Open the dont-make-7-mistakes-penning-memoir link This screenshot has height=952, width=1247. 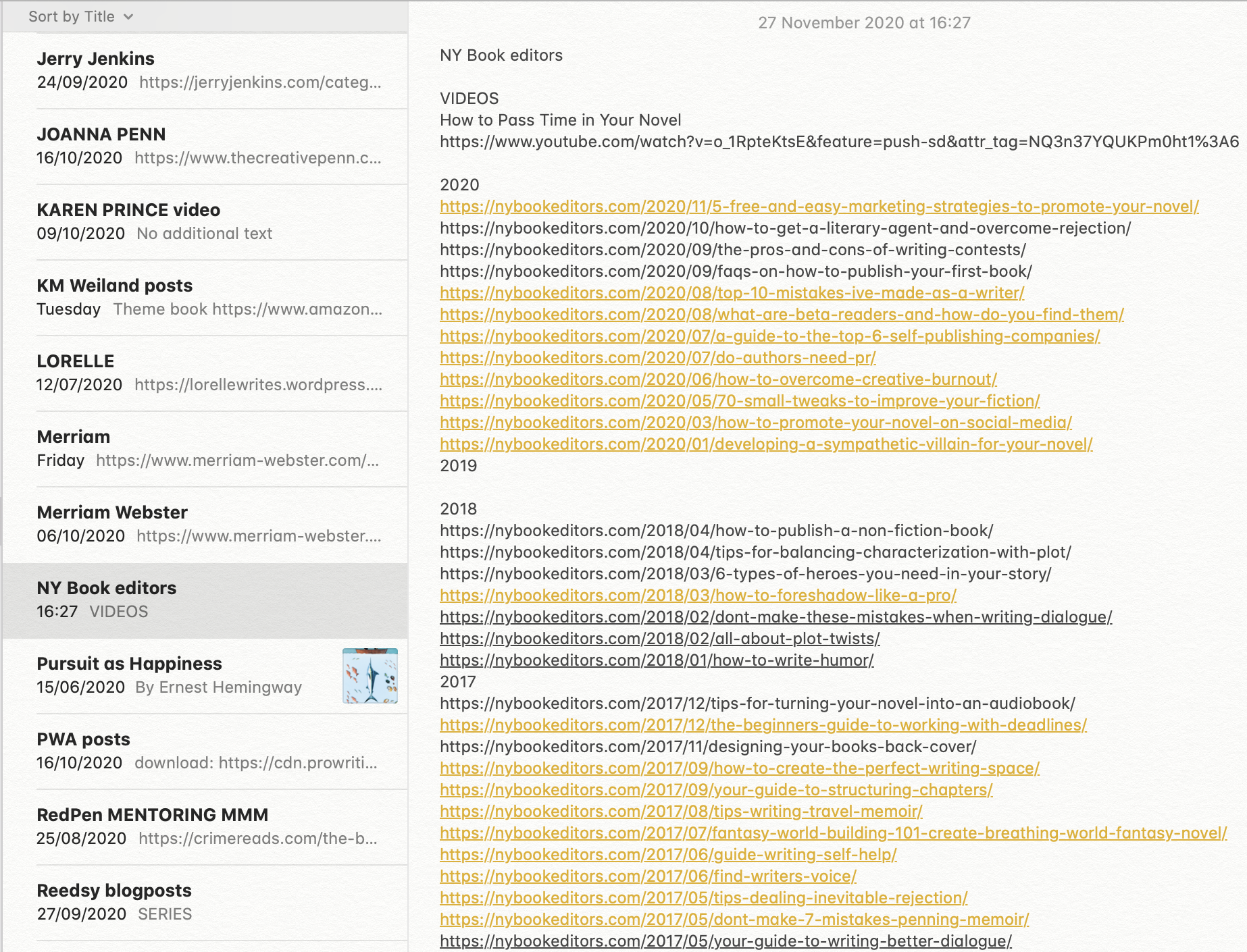pos(734,920)
